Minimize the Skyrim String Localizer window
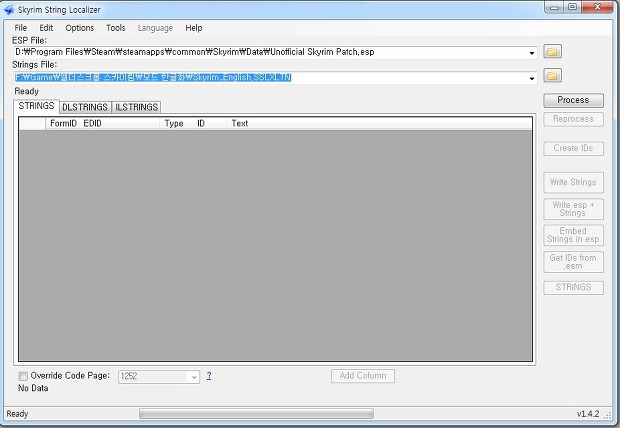This screenshot has height=428, width=620. (554, 7)
